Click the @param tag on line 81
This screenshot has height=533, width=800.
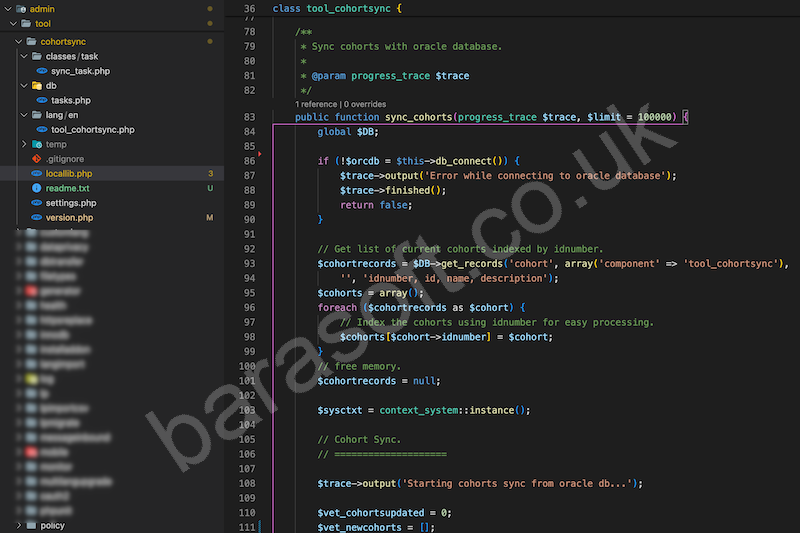(x=329, y=76)
